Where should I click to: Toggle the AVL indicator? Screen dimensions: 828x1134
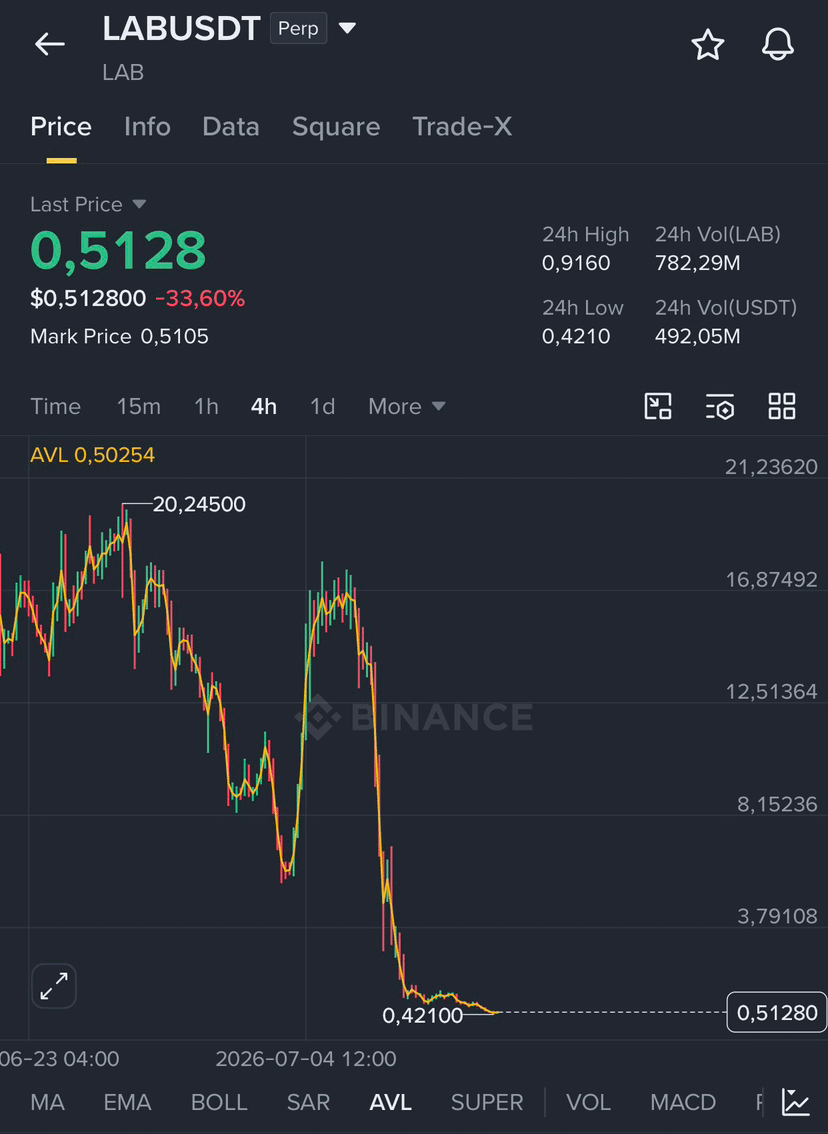(390, 1102)
